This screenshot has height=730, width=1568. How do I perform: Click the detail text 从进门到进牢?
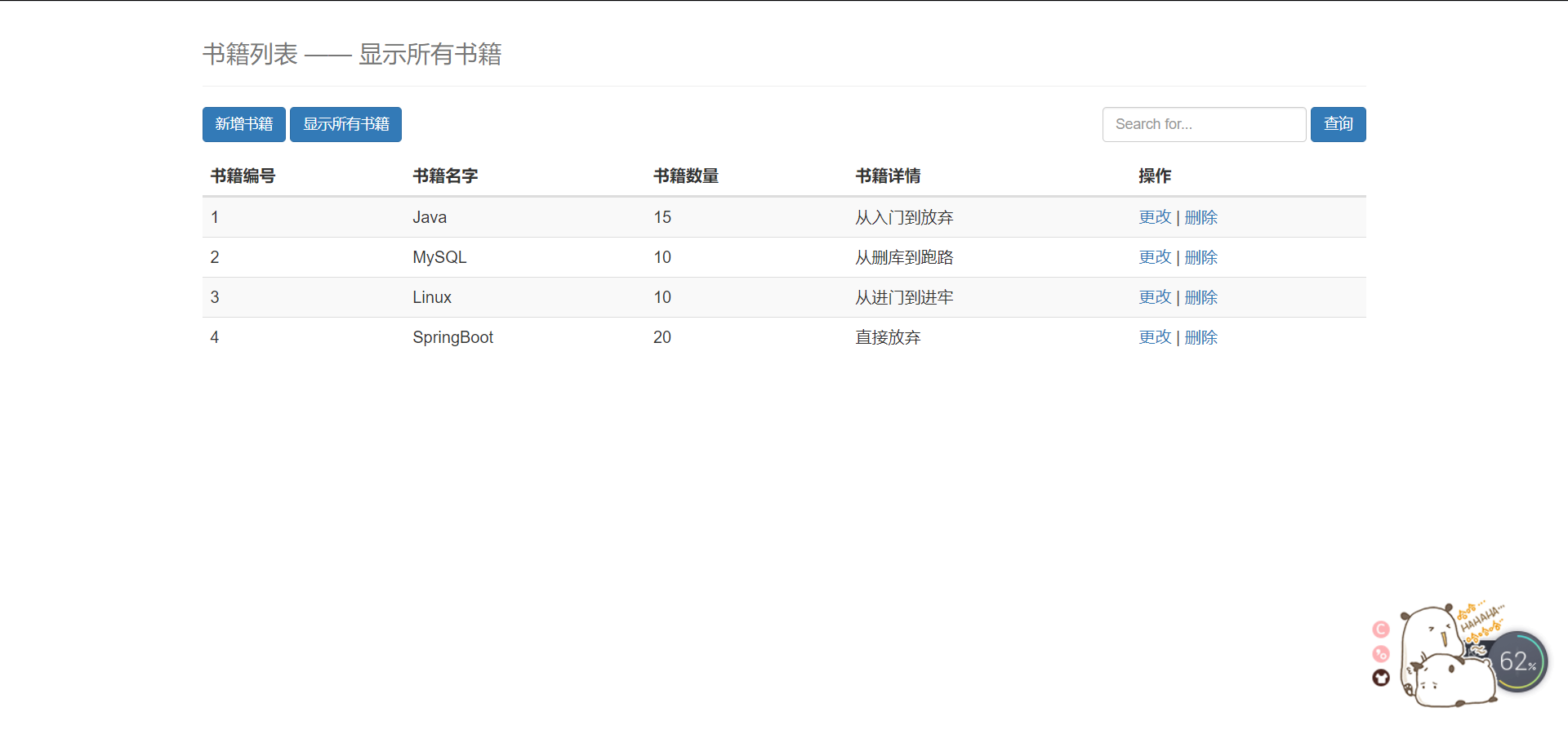(904, 297)
